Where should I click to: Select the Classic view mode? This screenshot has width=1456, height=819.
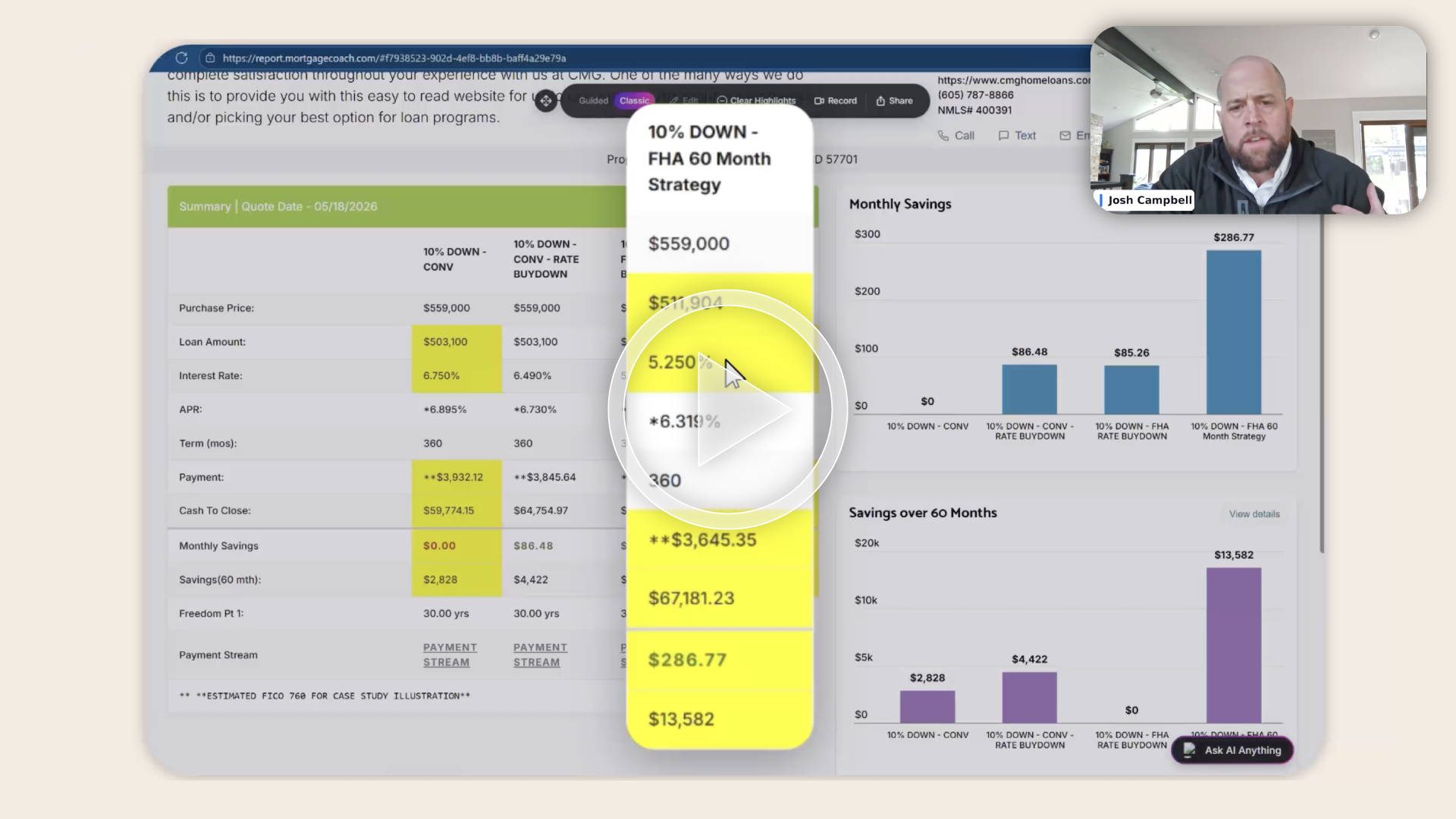634,101
